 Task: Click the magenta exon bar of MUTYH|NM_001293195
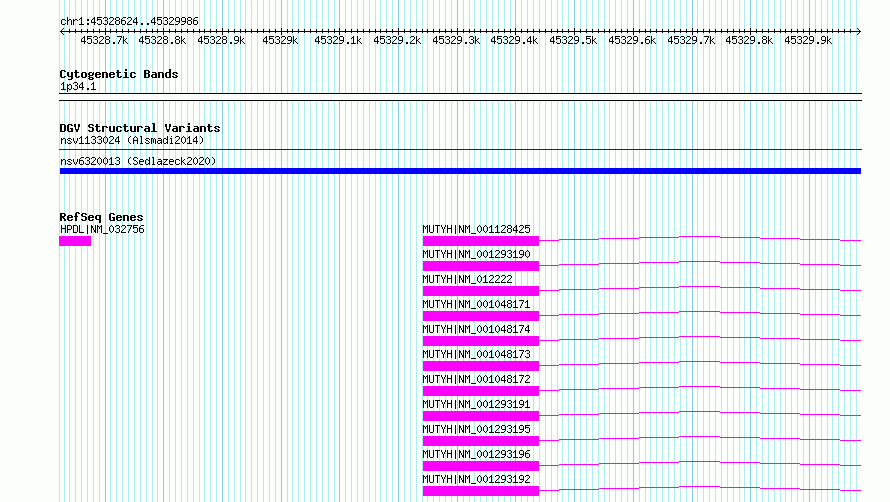coord(481,441)
